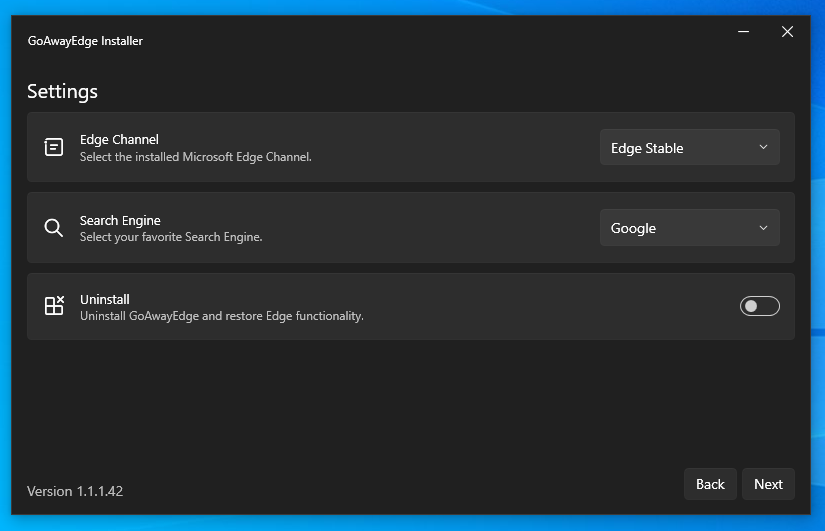This screenshot has width=825, height=531.
Task: Toggle the Uninstall switch on
Action: (759, 306)
